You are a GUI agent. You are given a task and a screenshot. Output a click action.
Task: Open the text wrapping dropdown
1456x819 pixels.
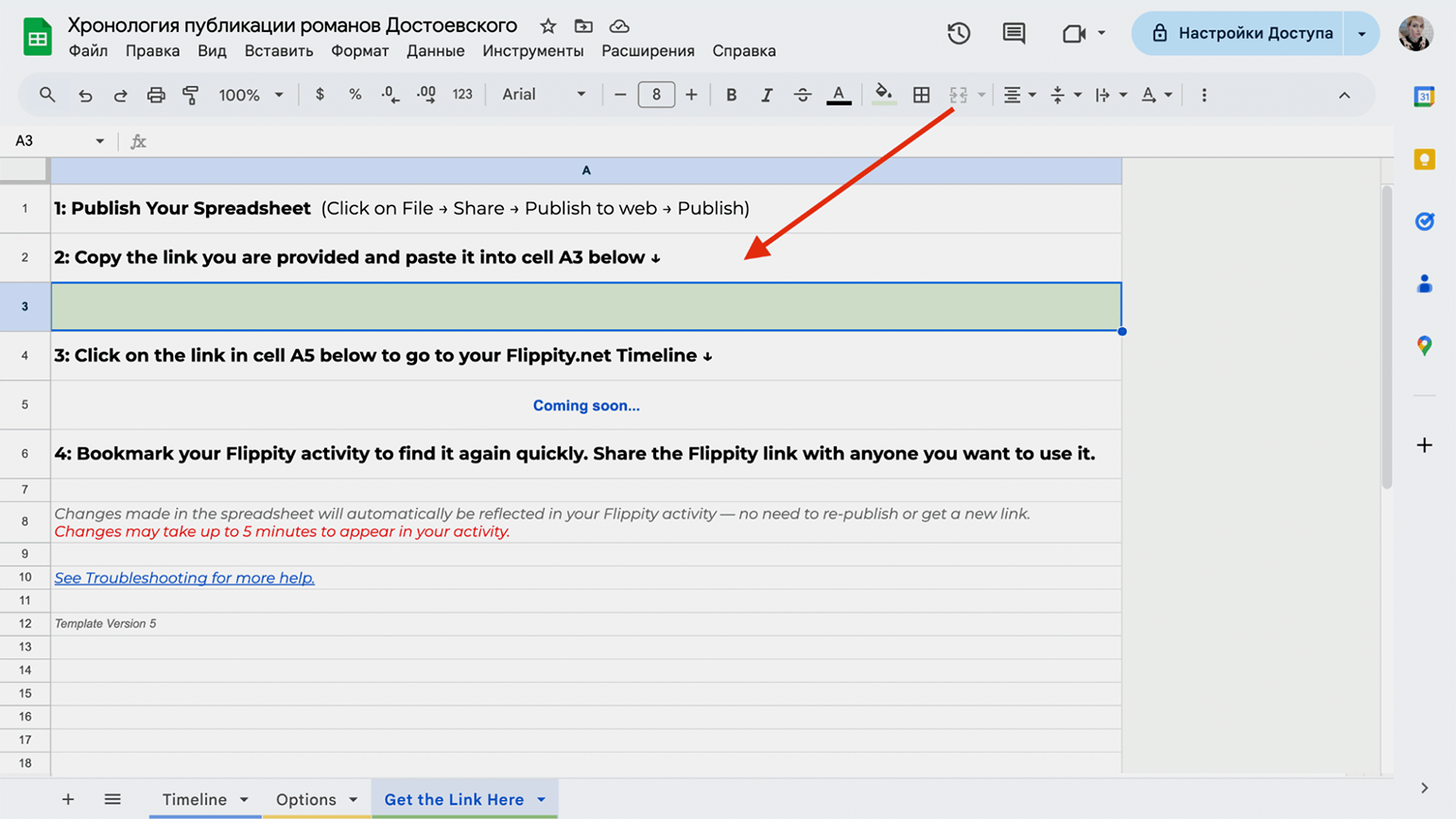pyautogui.click(x=1111, y=95)
